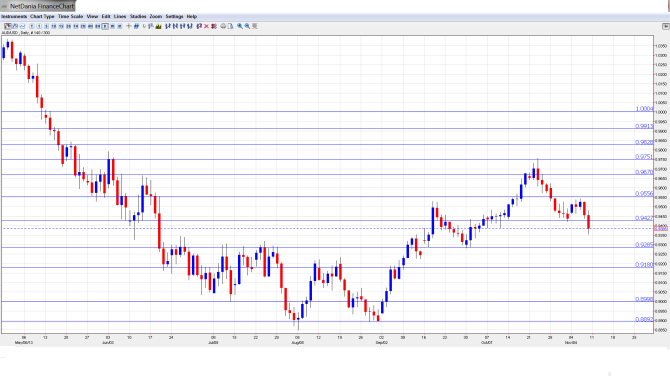Image resolution: width=670 pixels, height=376 pixels.
Task: Click the right panel expand icon
Action: [x=665, y=26]
